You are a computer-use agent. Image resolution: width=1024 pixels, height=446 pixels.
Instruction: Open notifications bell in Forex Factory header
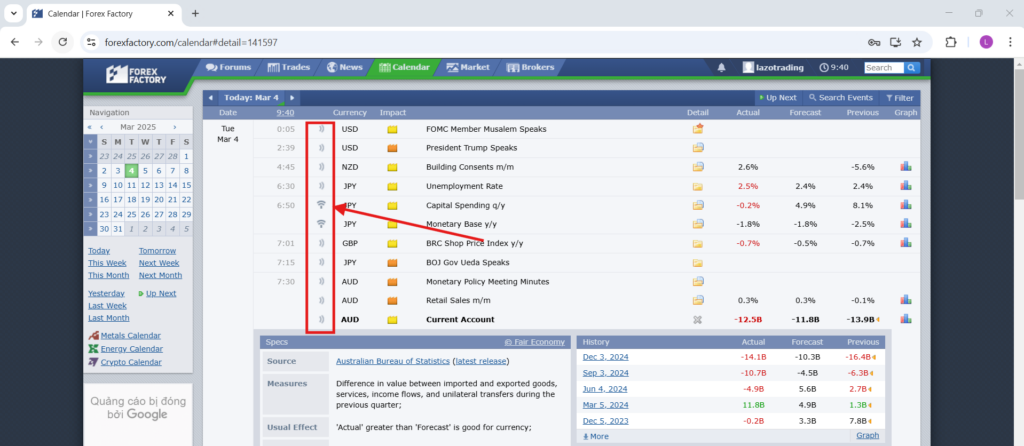722,67
